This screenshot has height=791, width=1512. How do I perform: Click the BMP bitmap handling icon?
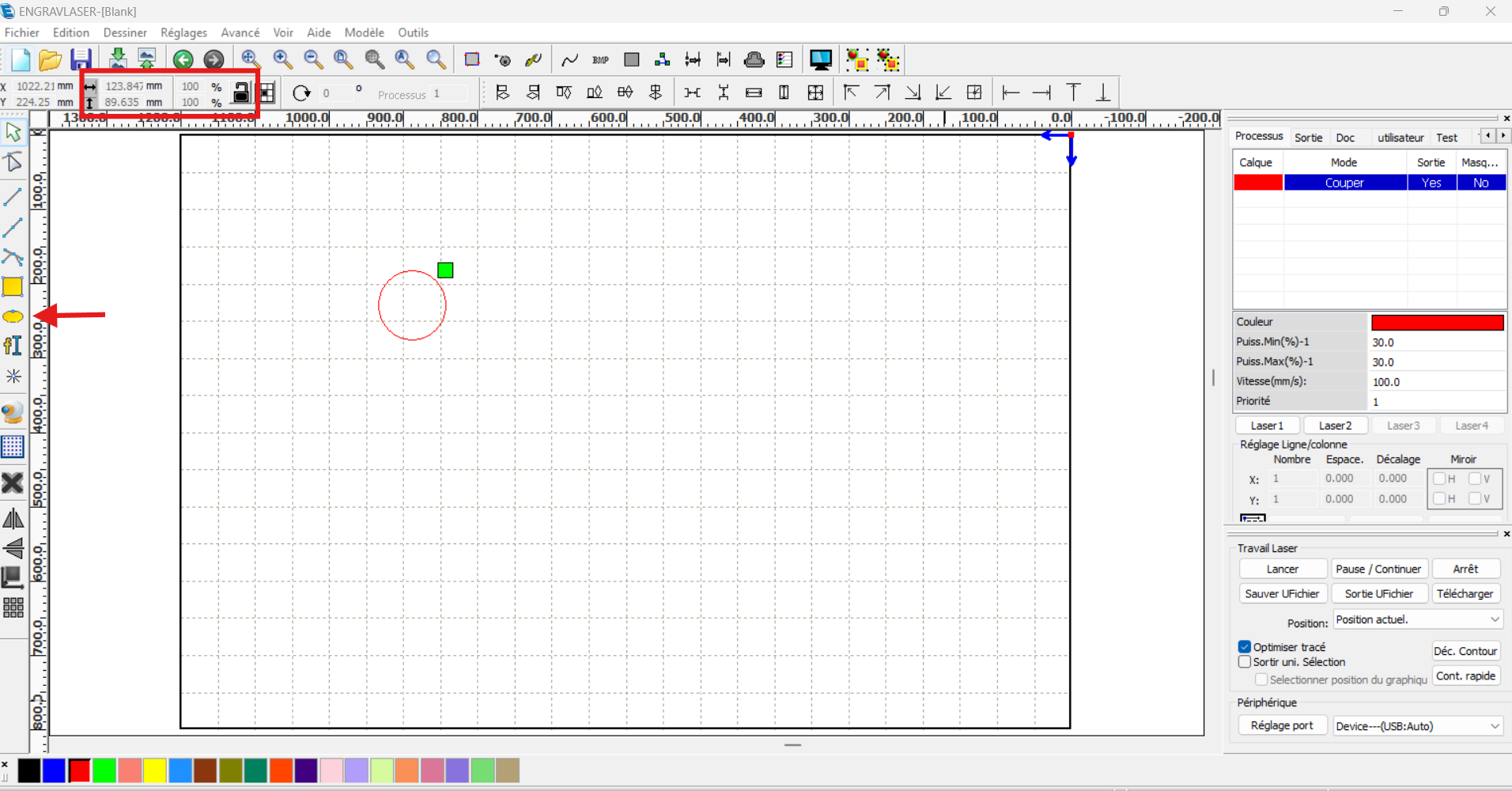600,60
